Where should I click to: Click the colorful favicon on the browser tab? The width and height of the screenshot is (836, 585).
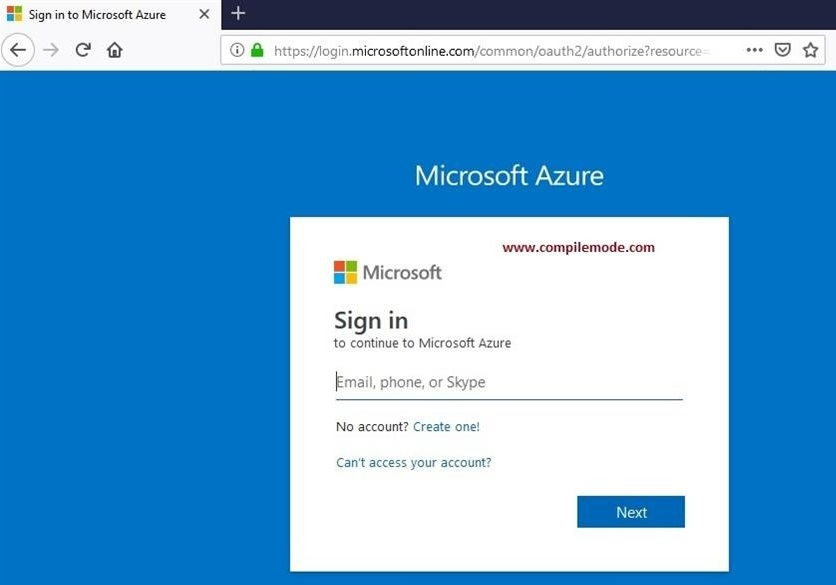(x=13, y=14)
